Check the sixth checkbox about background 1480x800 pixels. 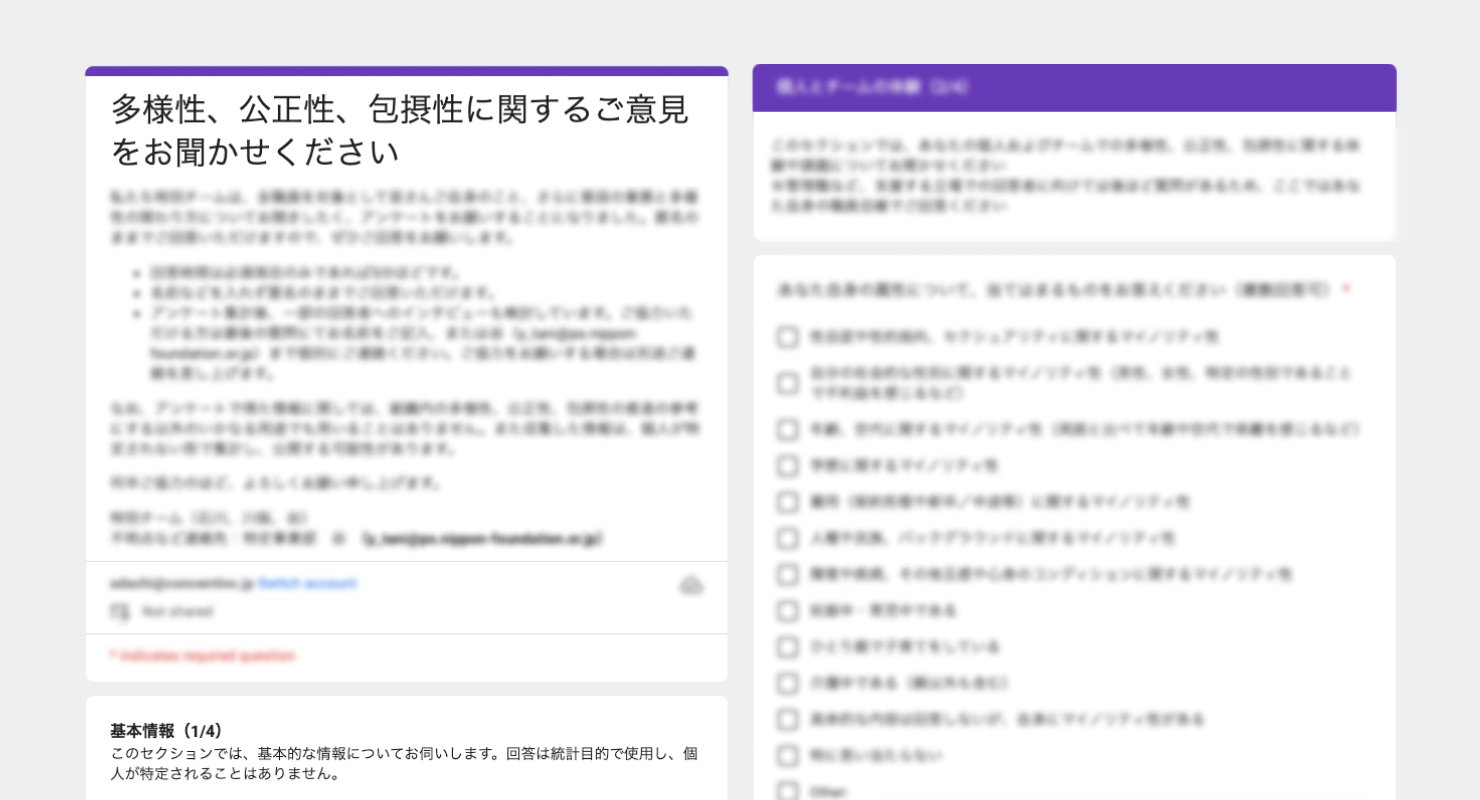pyautogui.click(x=787, y=538)
